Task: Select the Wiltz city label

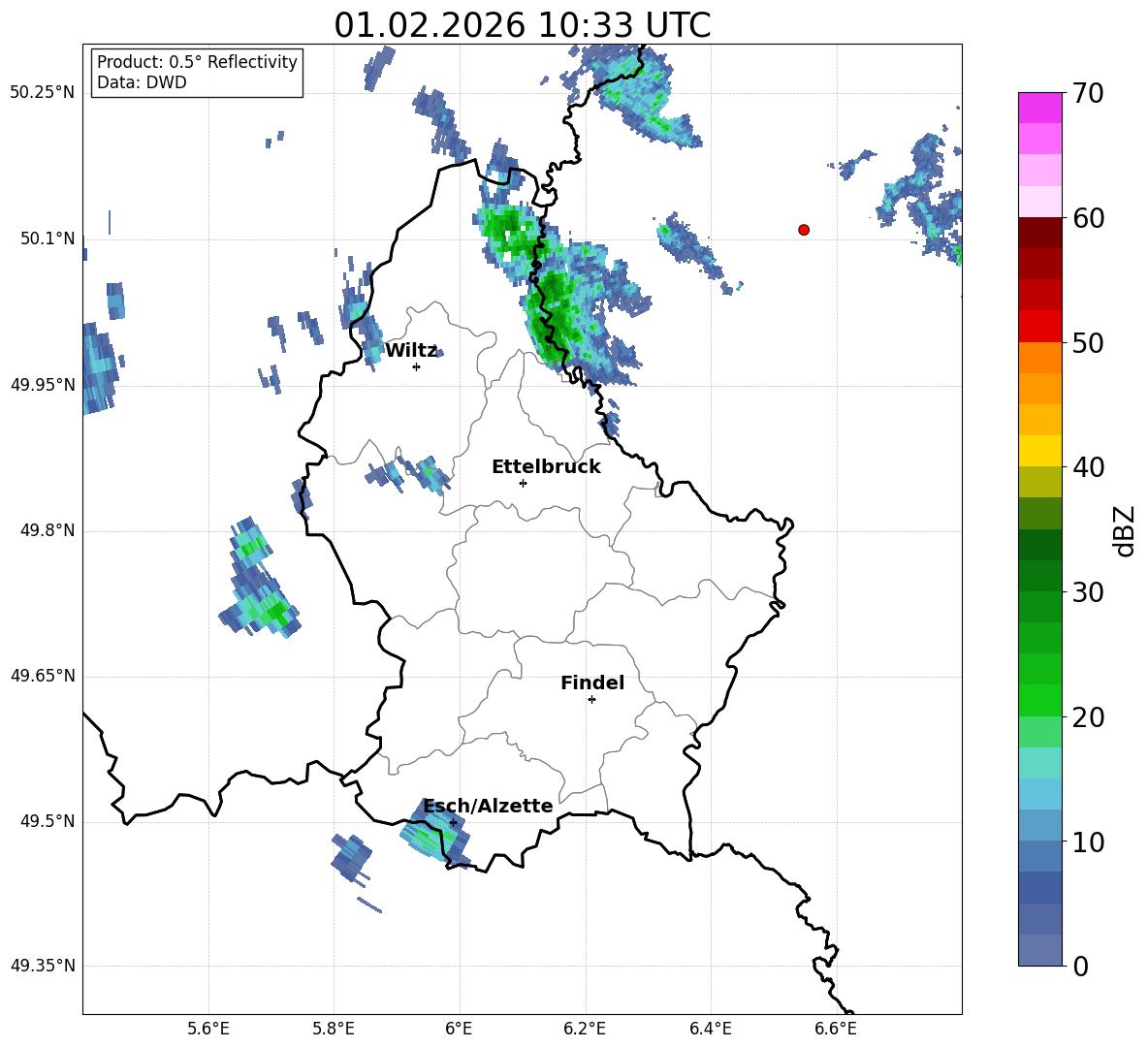Action: 411,351
